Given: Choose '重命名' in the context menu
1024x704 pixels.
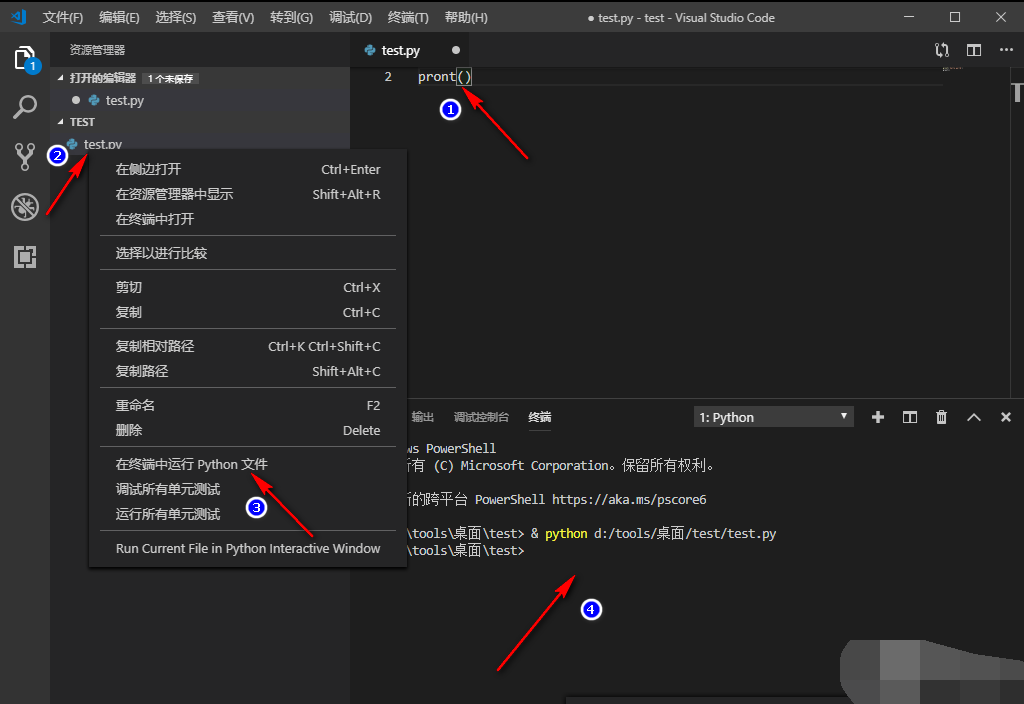Looking at the screenshot, I should tap(135, 405).
